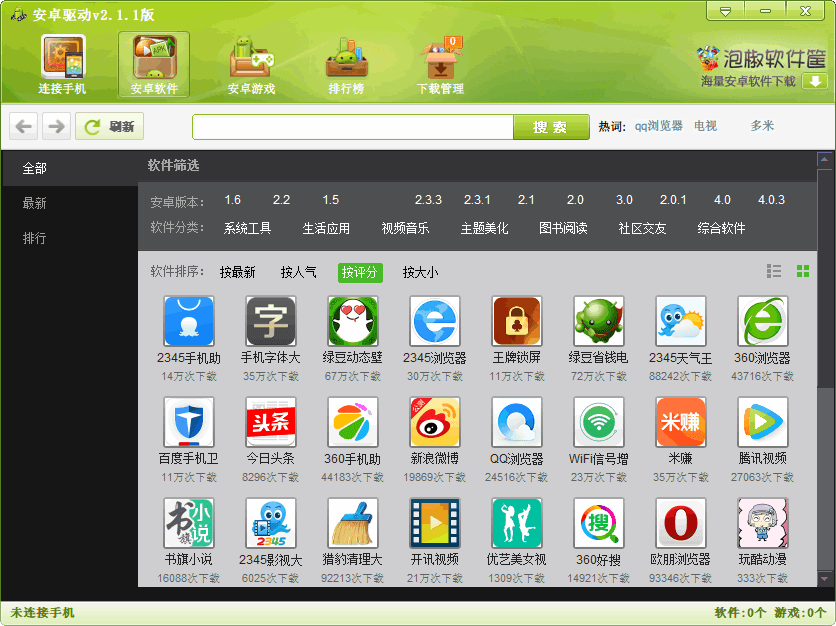Open the 书旗小说 app icon
The image size is (836, 626).
189,523
